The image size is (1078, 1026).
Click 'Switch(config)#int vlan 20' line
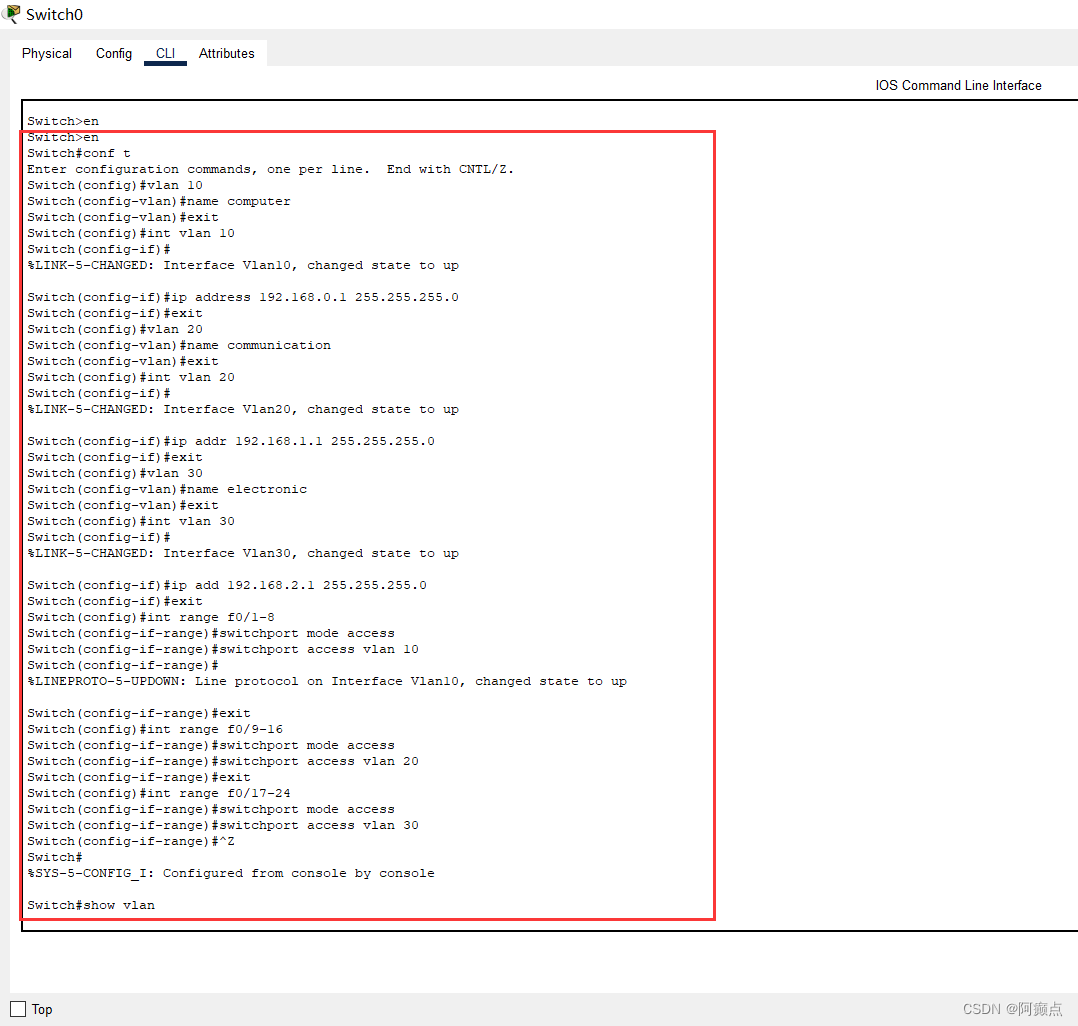click(x=131, y=377)
